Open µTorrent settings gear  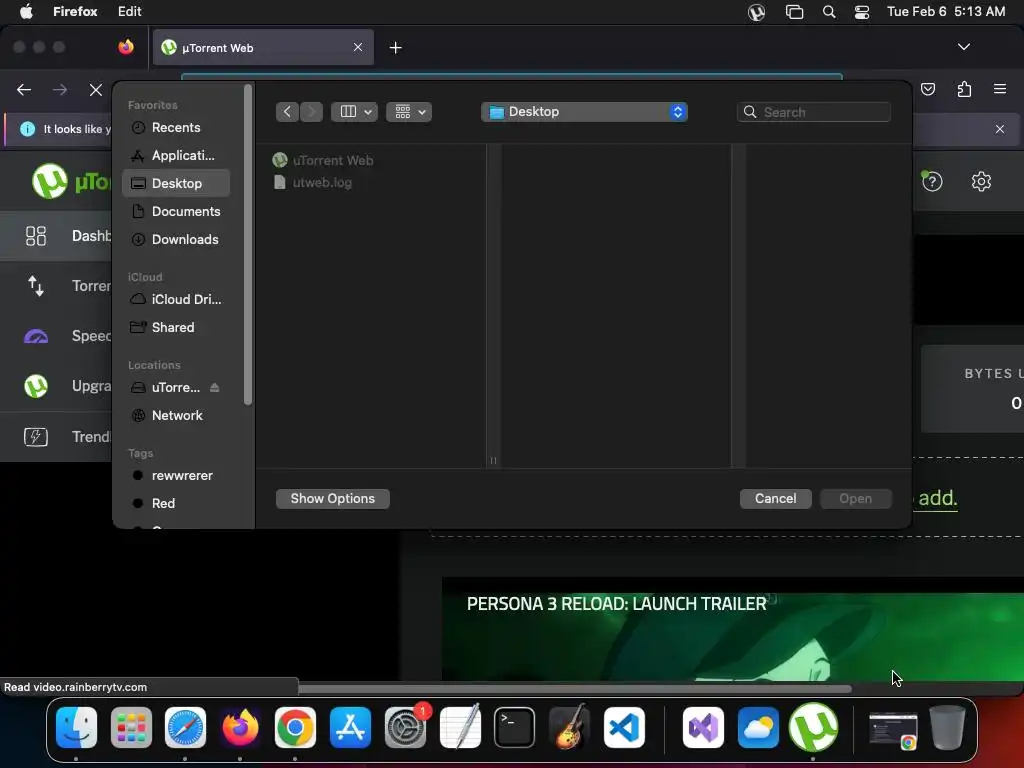[981, 182]
